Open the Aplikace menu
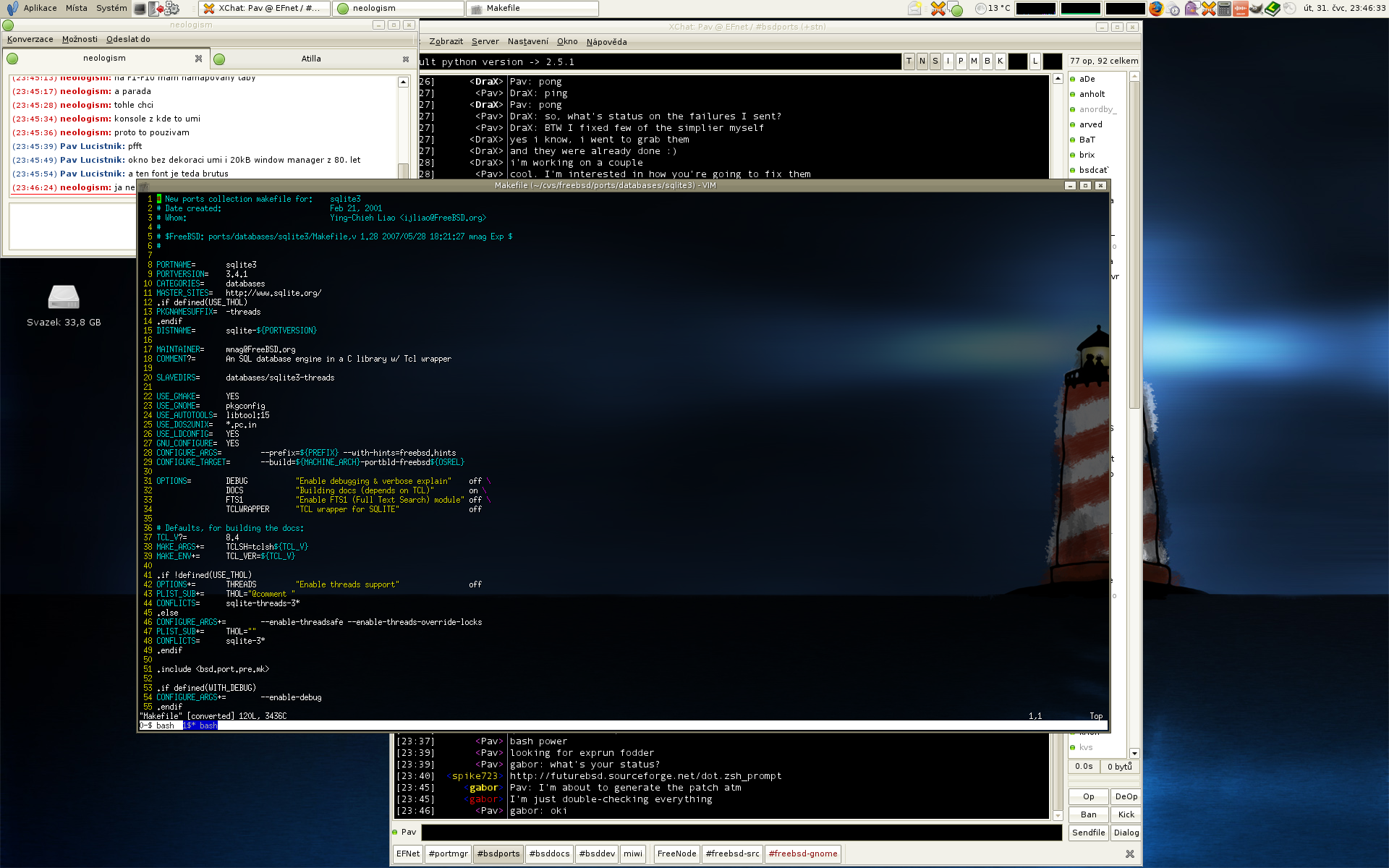 coord(40,9)
